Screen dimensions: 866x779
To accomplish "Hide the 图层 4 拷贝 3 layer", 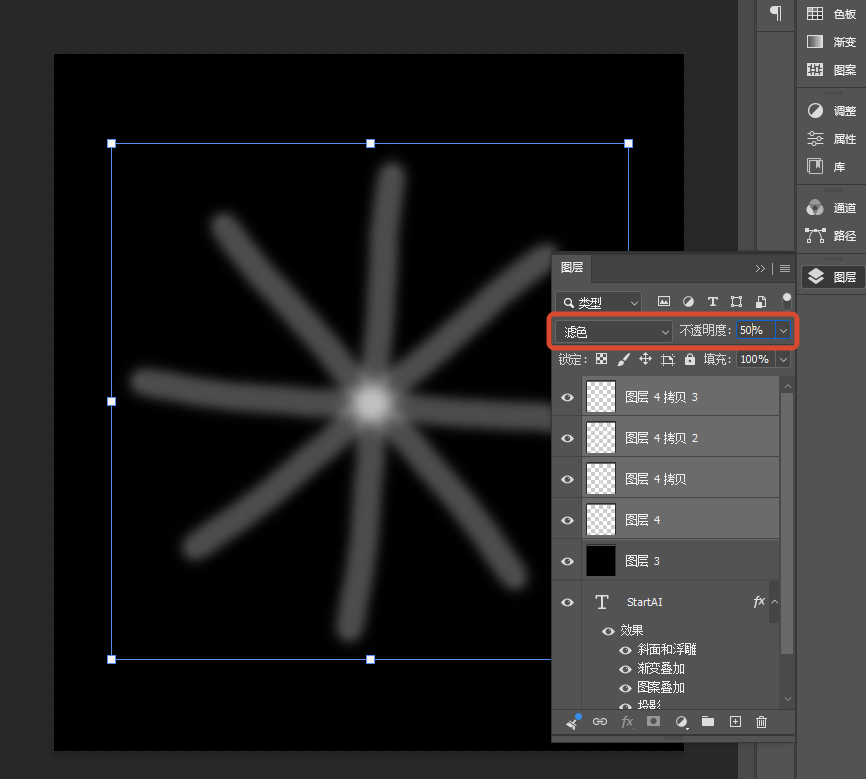I will pyautogui.click(x=567, y=397).
